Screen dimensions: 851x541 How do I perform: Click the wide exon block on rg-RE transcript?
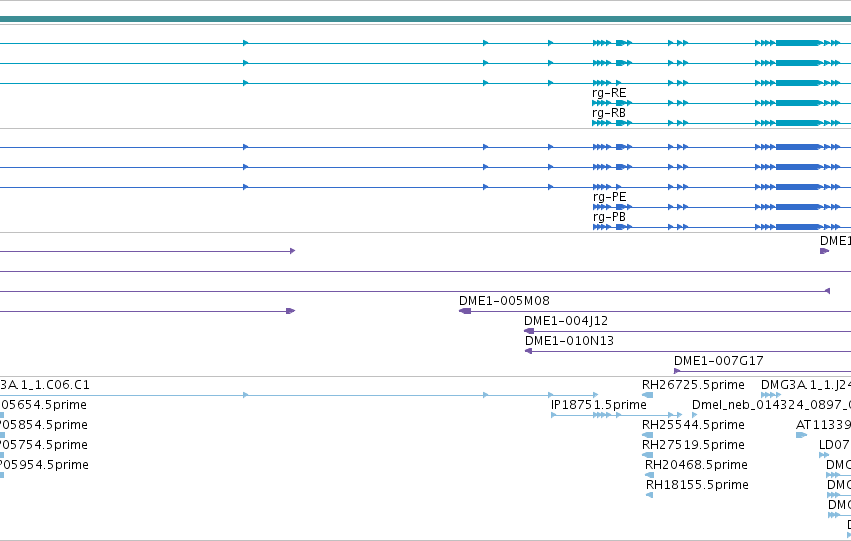pyautogui.click(x=798, y=103)
